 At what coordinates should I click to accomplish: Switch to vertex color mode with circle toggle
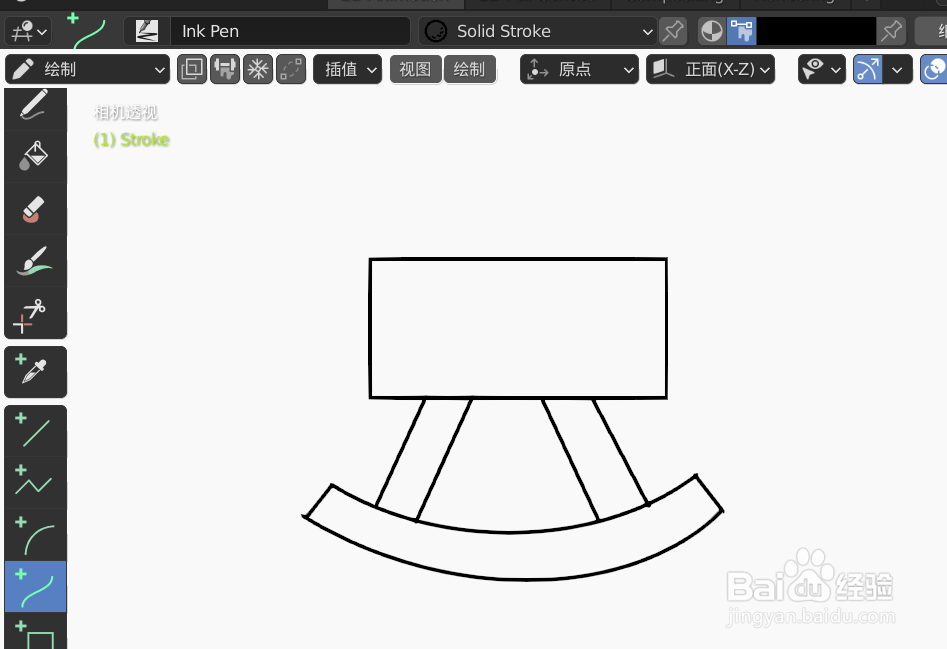tap(711, 30)
